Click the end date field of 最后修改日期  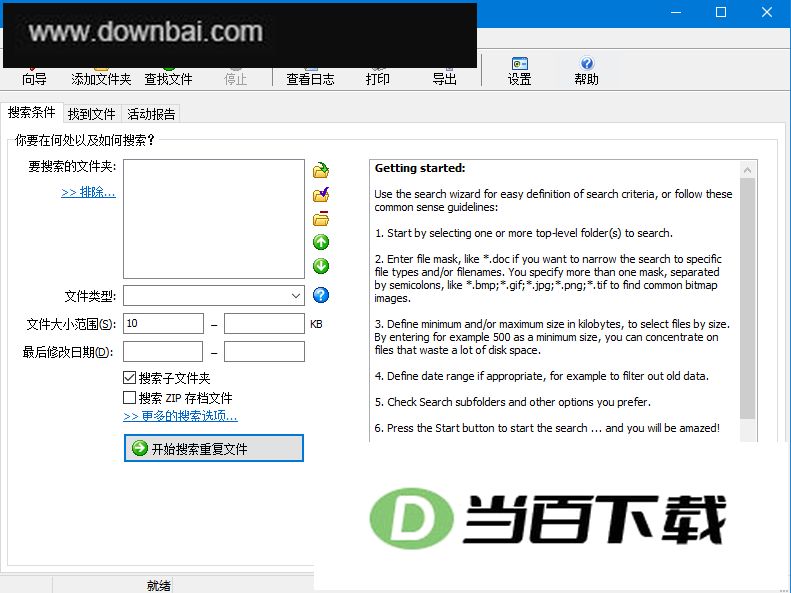click(264, 351)
